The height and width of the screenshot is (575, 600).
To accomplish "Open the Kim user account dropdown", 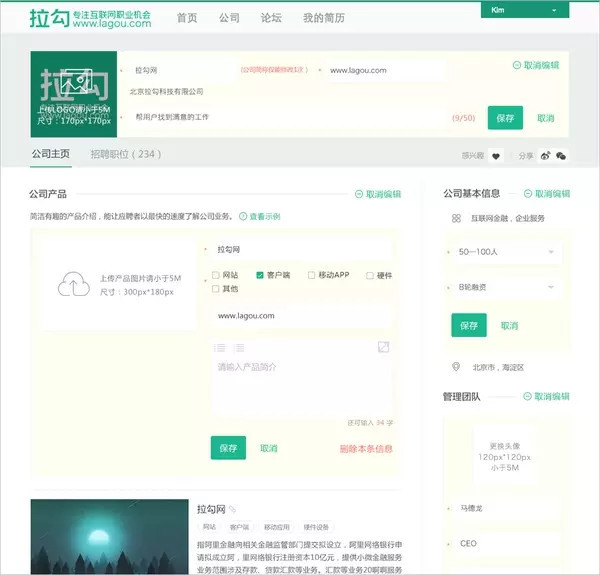I will [x=525, y=10].
